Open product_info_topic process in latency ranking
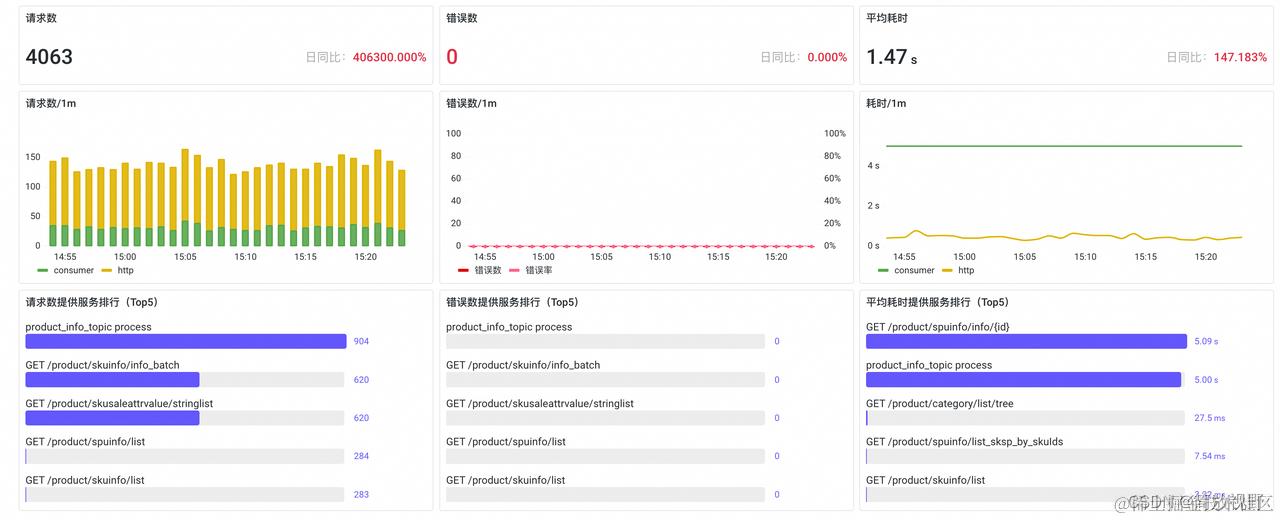 click(929, 365)
